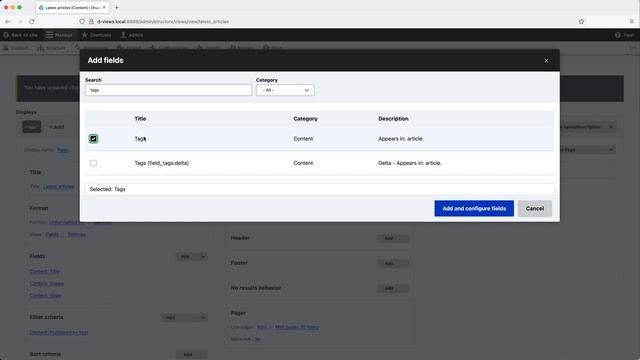Click the Description column header
Viewport: 640px width, 360px height.
[x=393, y=119]
